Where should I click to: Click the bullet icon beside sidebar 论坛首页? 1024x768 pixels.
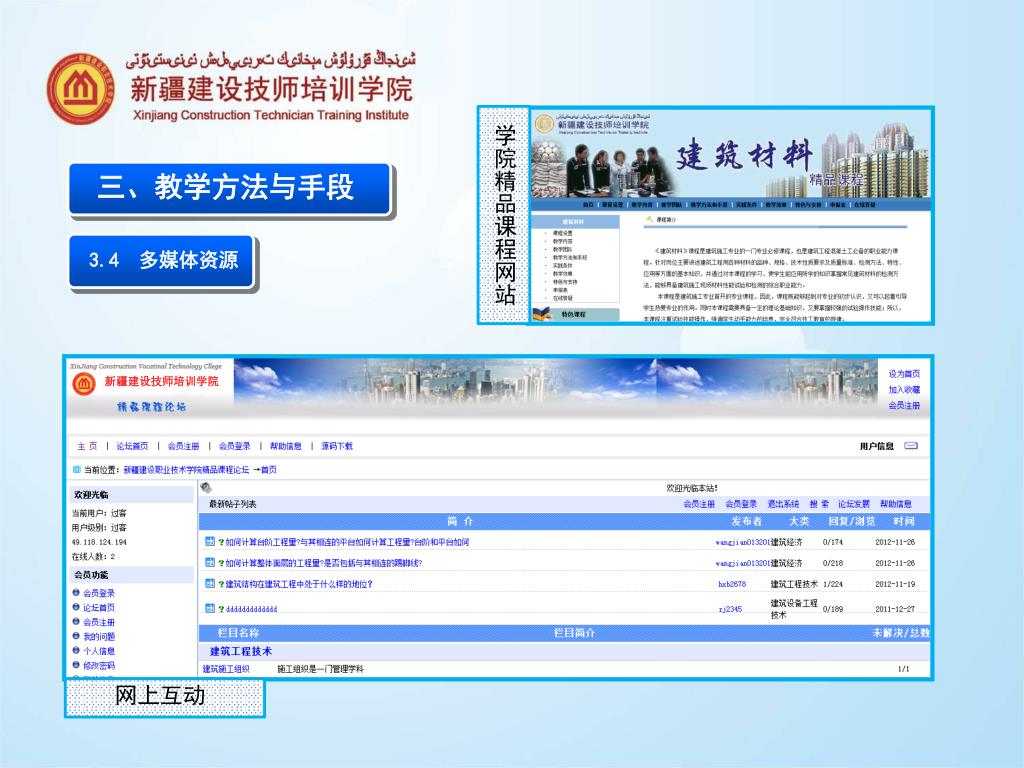coord(76,607)
